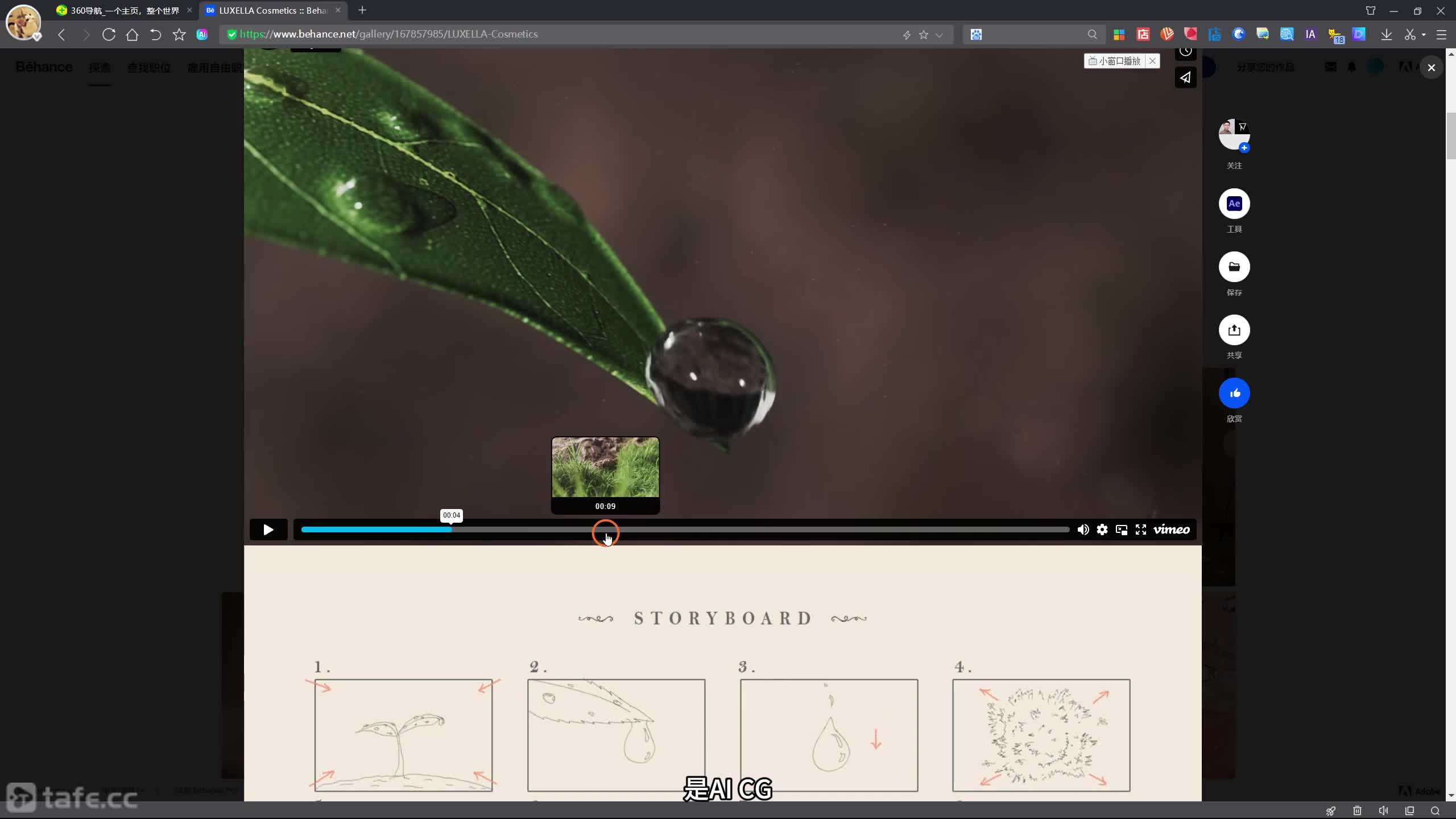Open the 查找职位 navigation item
This screenshot has height=819, width=1456.
coord(149,68)
